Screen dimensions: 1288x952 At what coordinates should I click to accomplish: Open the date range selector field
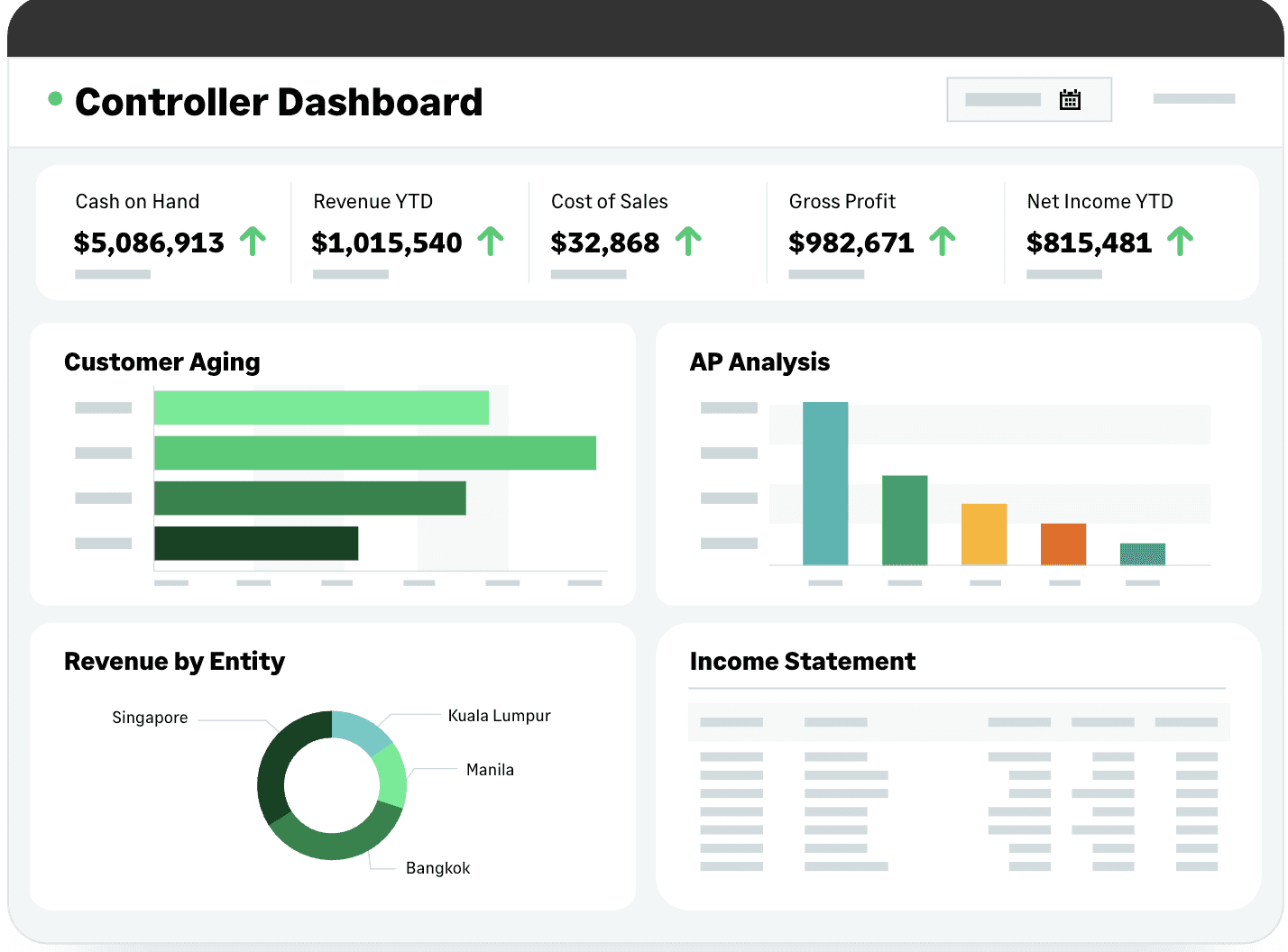(1001, 99)
